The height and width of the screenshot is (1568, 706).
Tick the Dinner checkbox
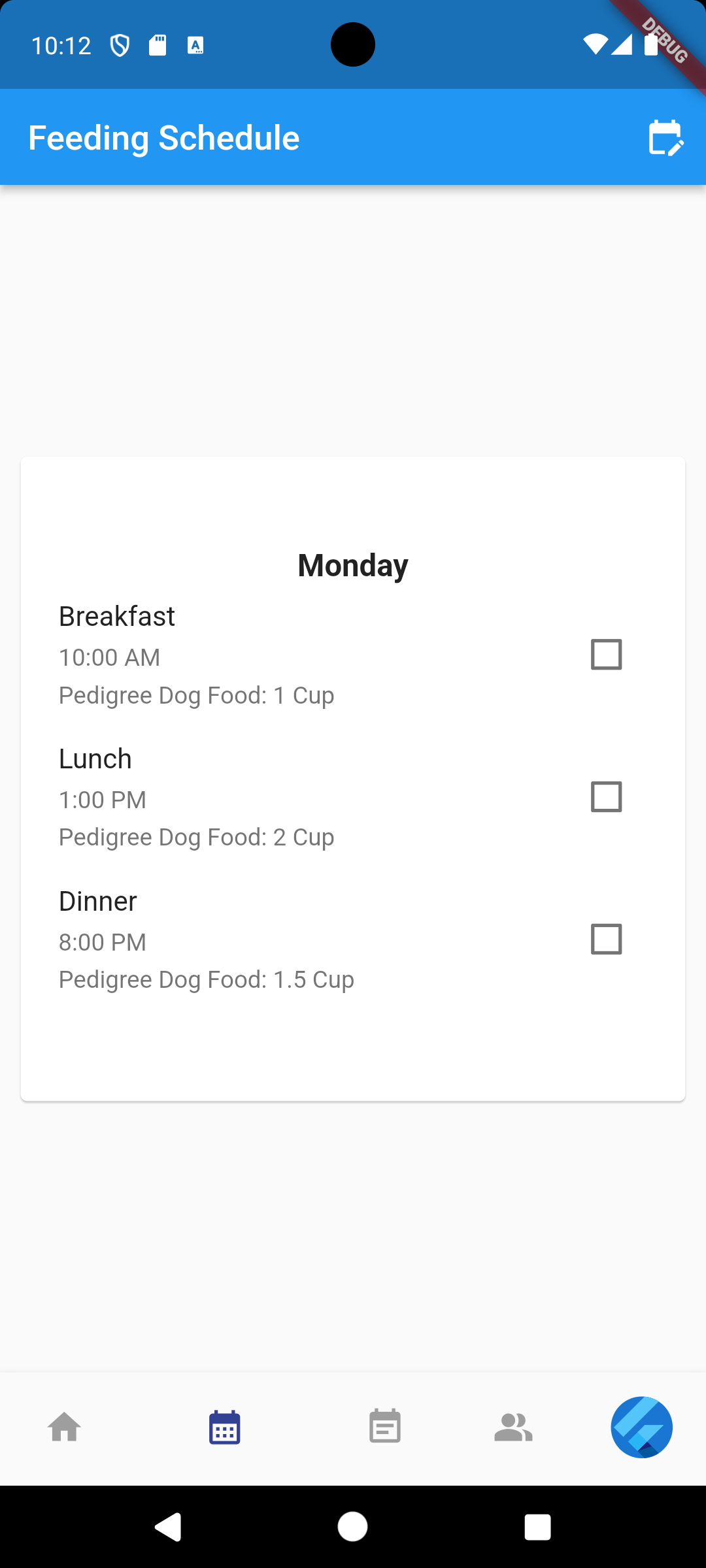coord(606,939)
